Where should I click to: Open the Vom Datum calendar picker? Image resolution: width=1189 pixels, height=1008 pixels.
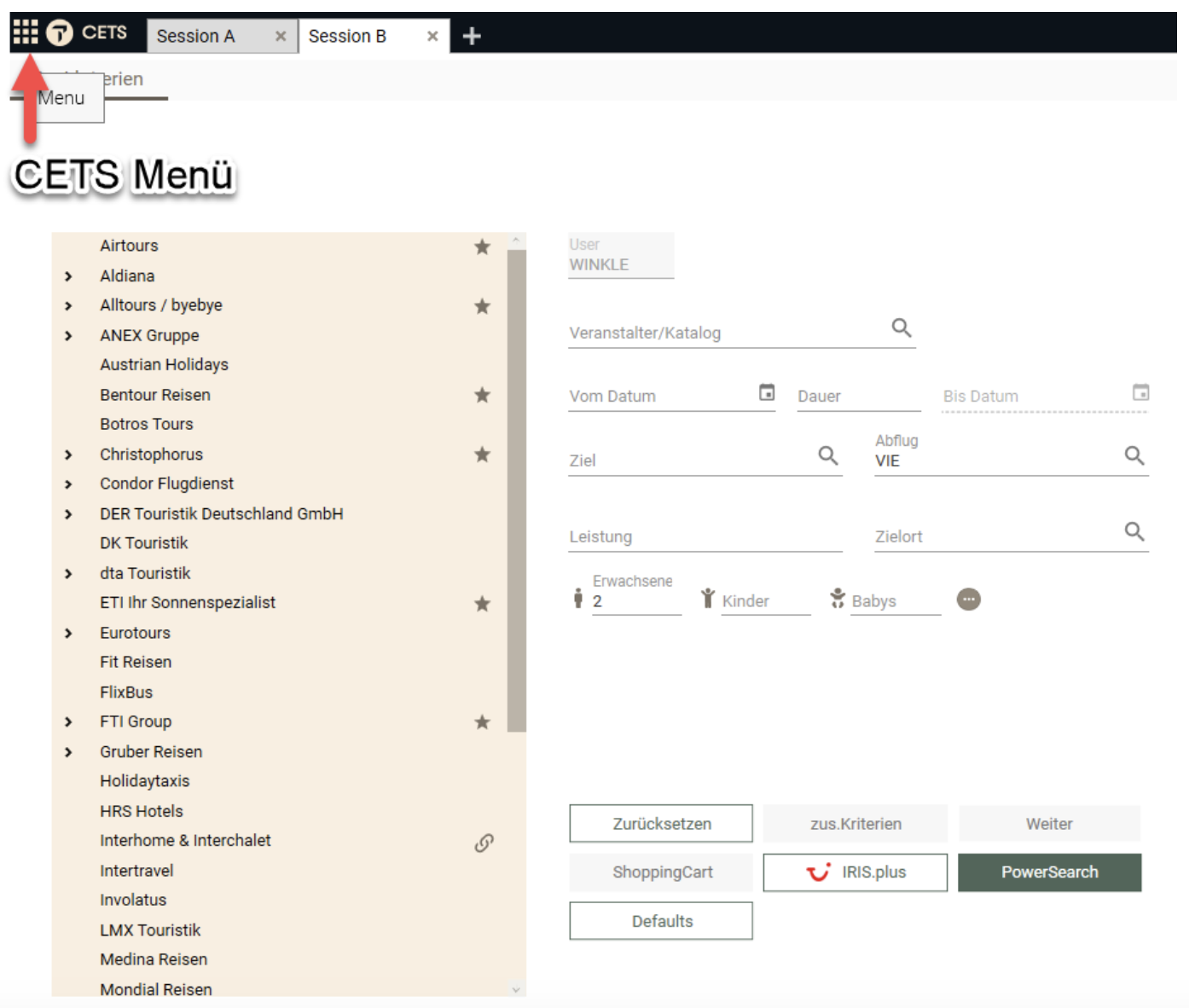coord(767,392)
